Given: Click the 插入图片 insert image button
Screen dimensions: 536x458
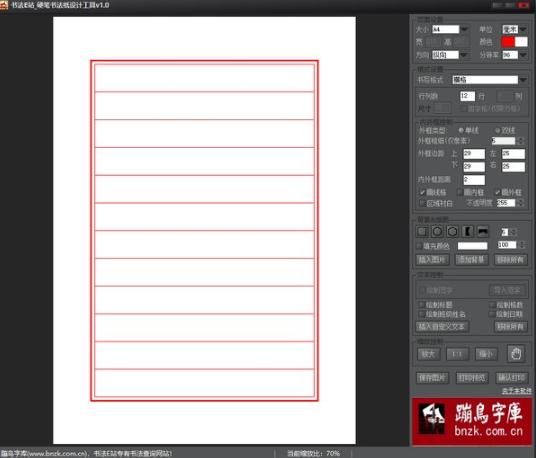Looking at the screenshot, I should click(432, 260).
